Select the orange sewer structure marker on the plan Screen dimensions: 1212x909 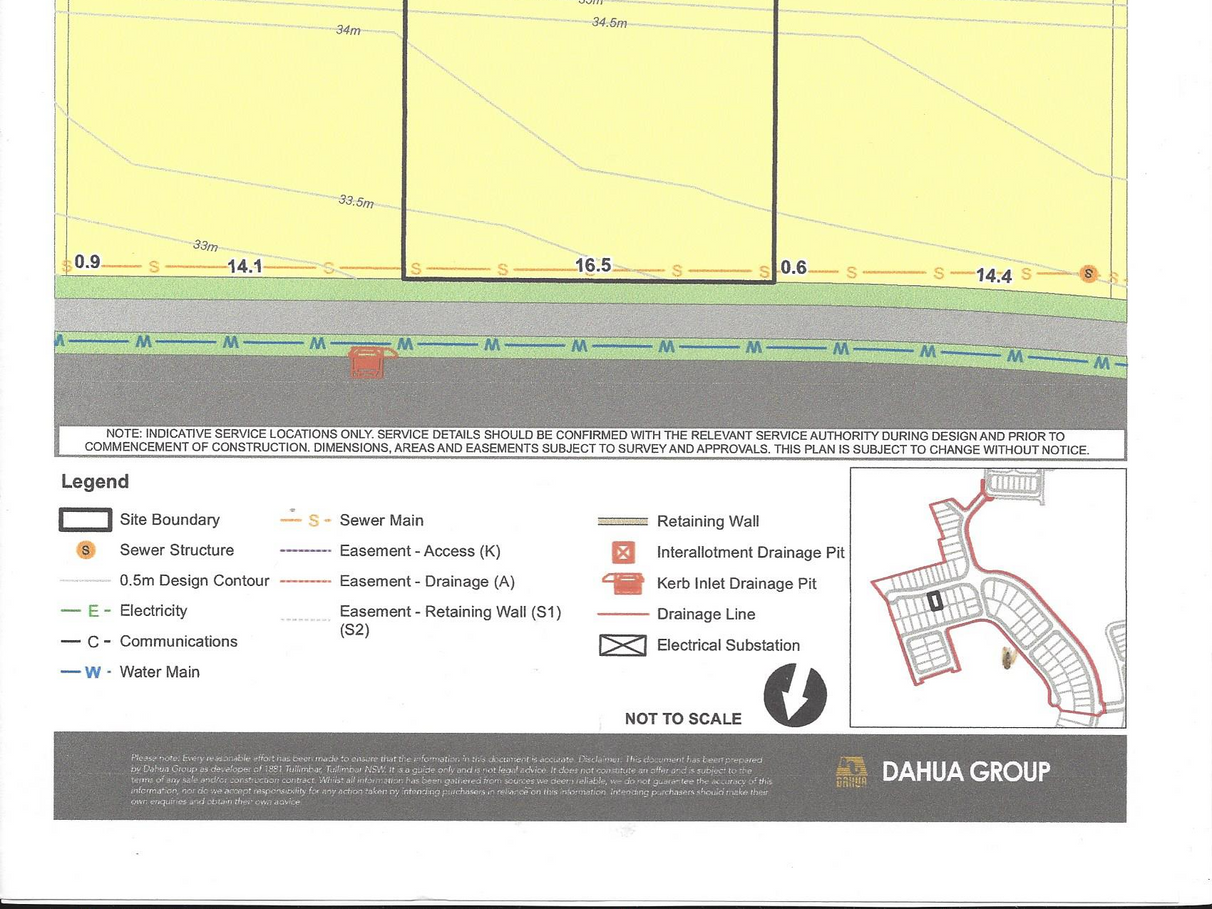[1089, 273]
